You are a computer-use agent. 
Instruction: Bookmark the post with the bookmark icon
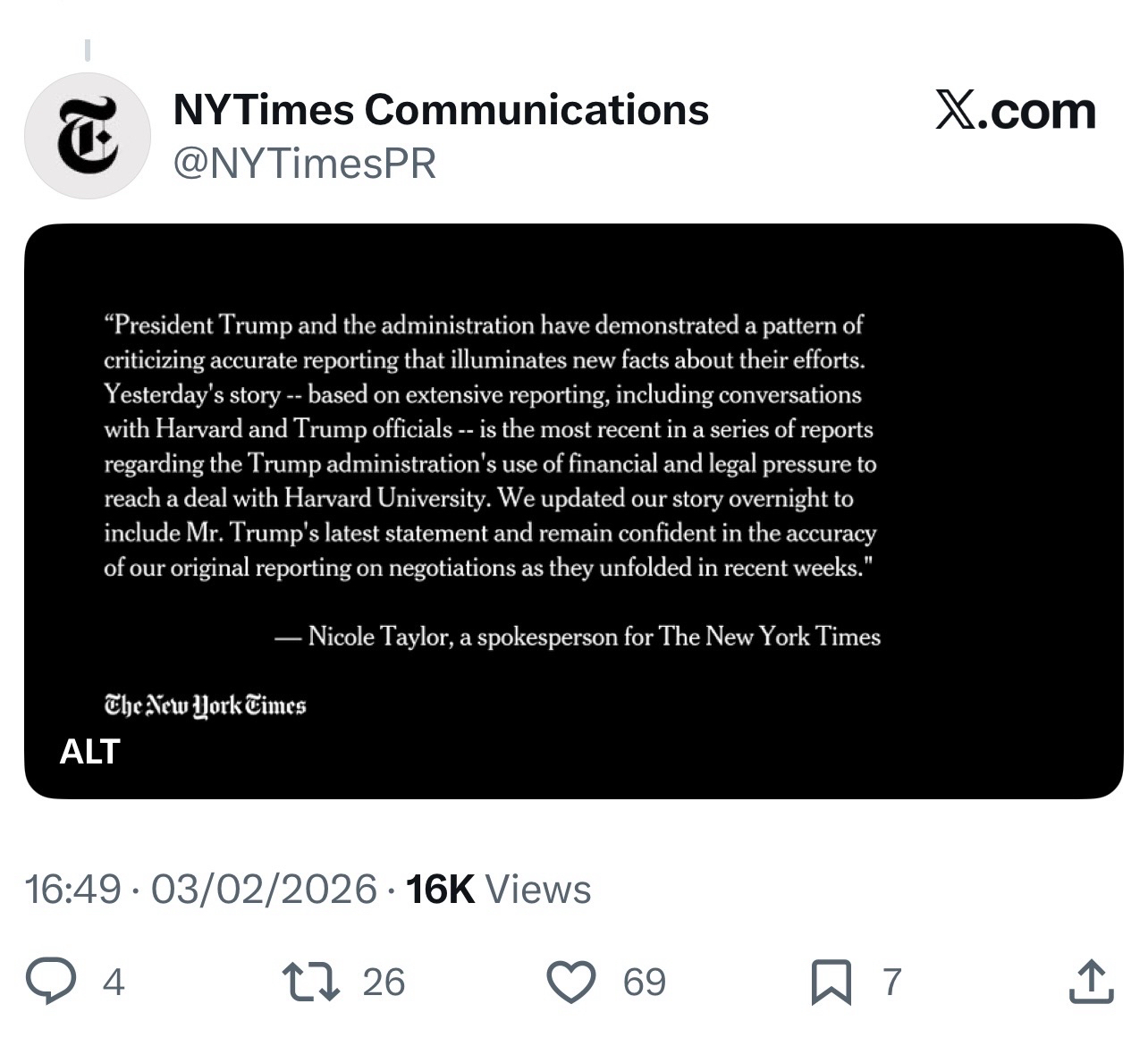coord(831,982)
